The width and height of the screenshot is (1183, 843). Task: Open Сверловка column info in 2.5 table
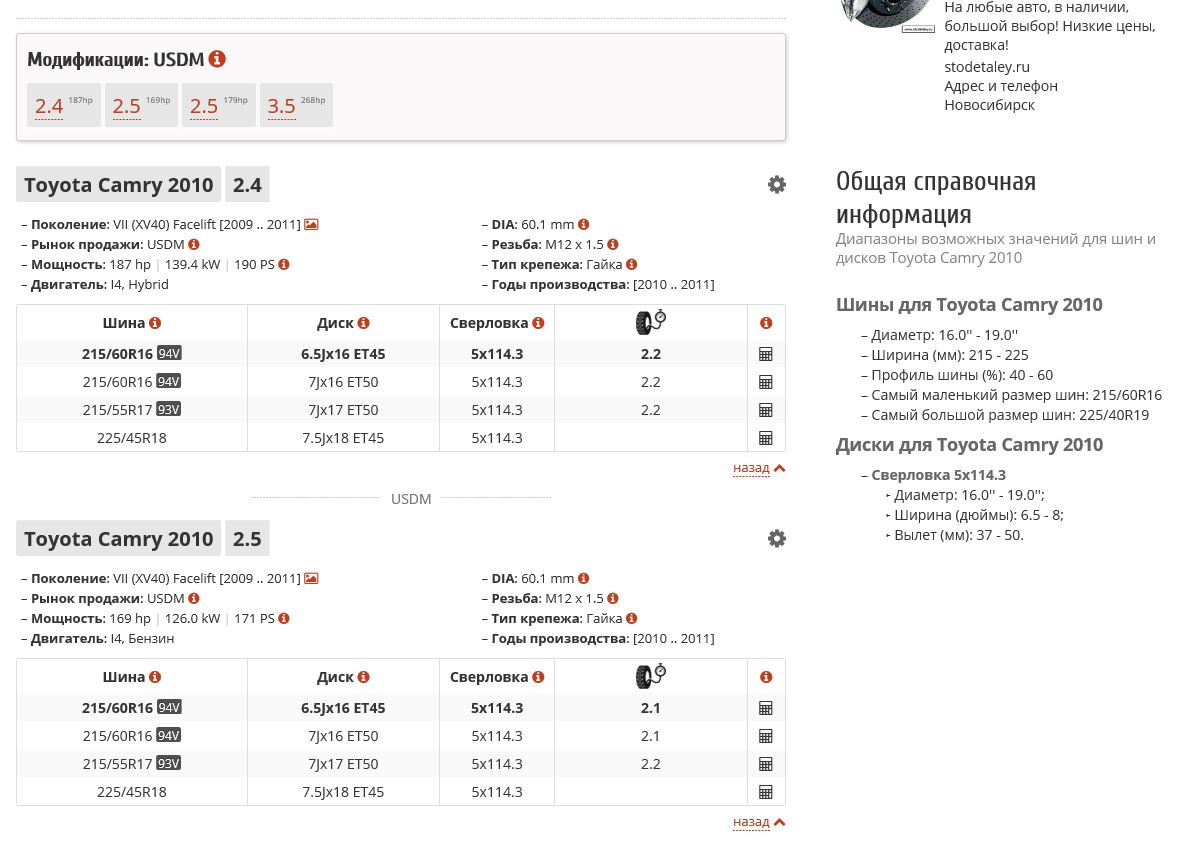tap(538, 677)
